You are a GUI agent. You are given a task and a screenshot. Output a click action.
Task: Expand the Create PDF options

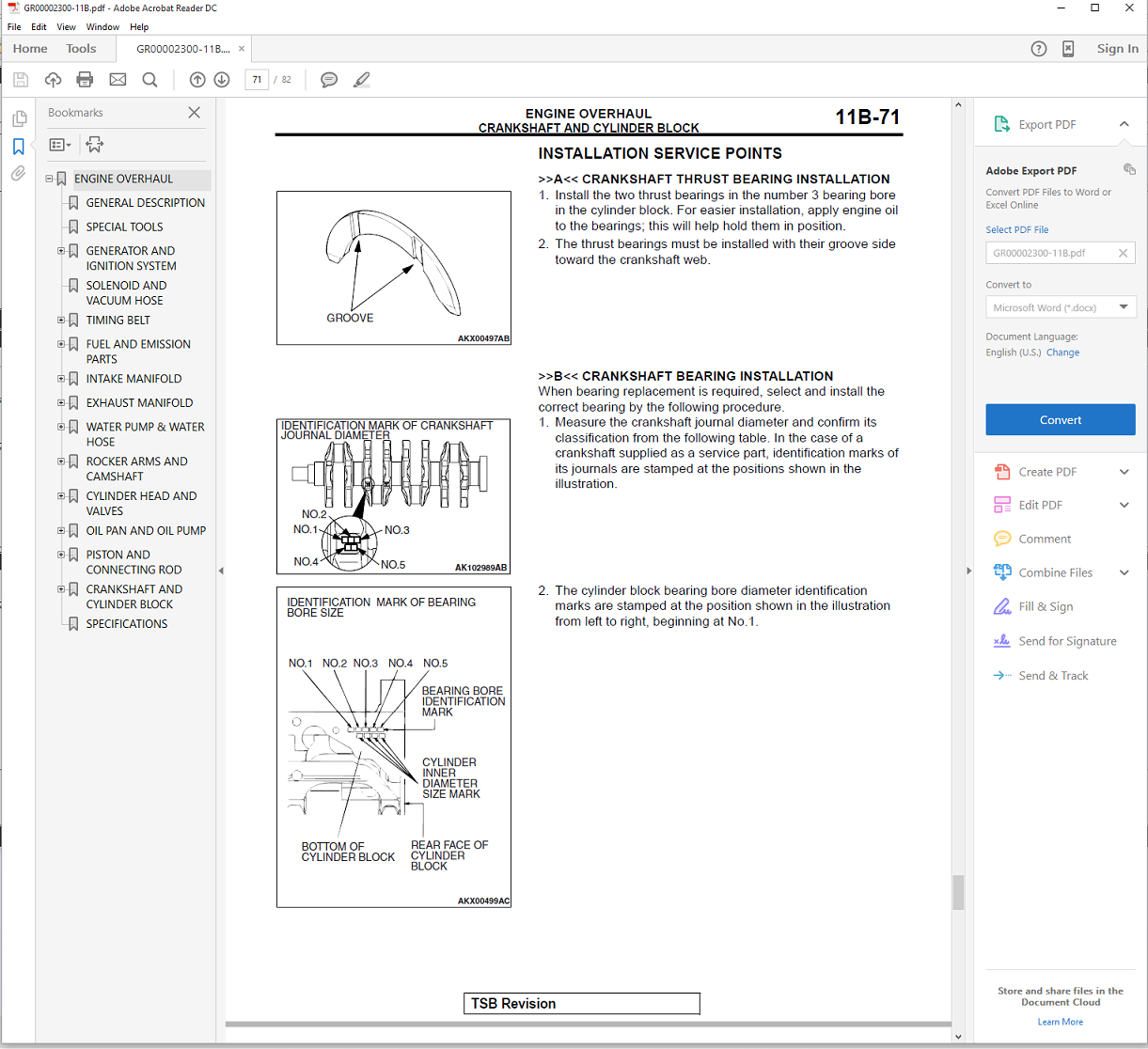point(1124,472)
